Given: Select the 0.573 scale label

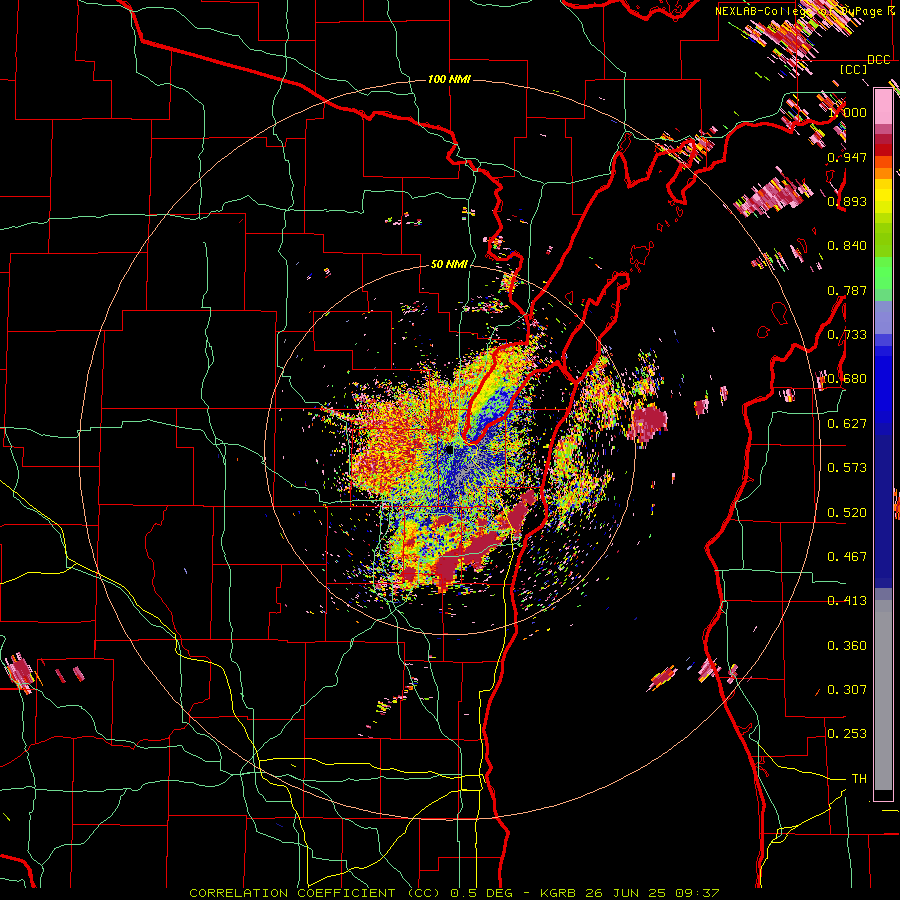Looking at the screenshot, I should click(847, 468).
